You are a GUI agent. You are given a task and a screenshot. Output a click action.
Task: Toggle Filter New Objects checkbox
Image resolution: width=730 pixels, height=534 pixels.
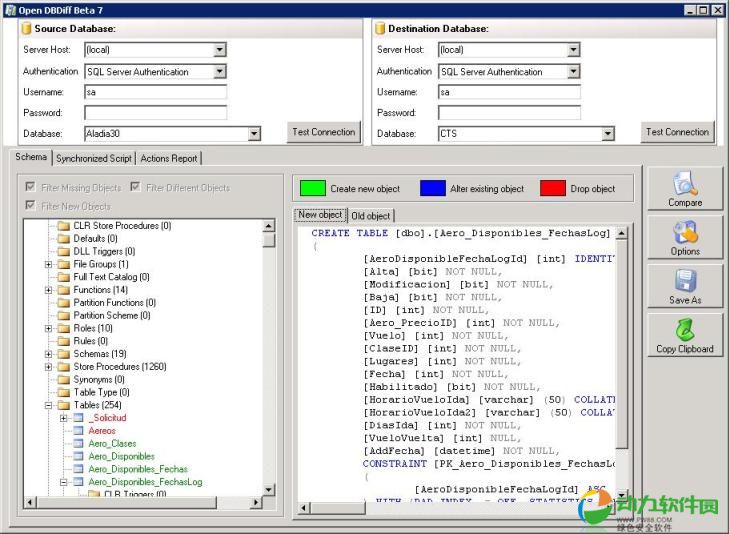pos(30,206)
